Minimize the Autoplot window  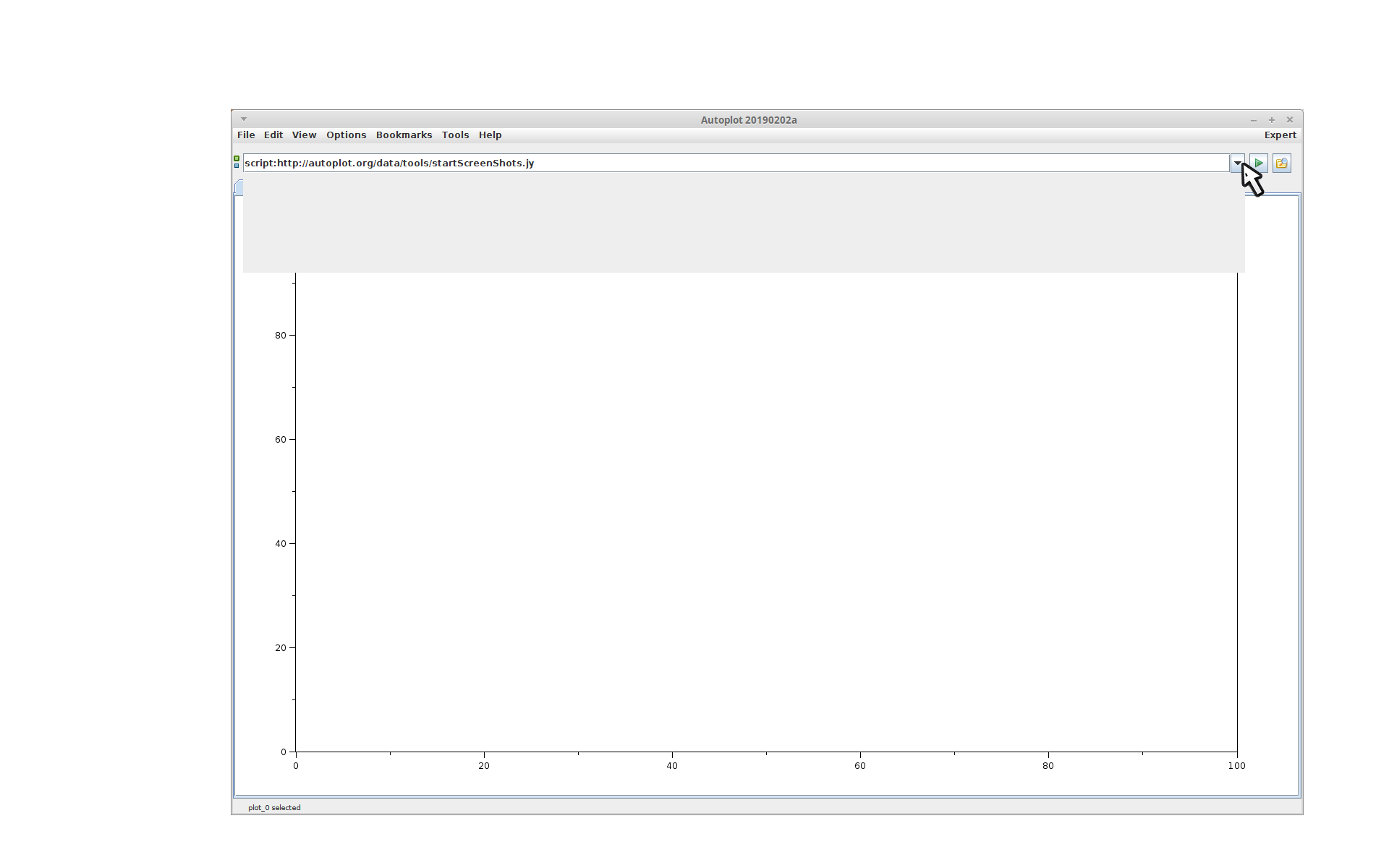pos(1254,120)
